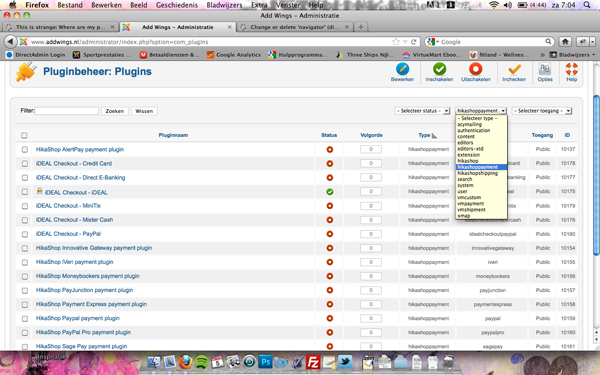Click the Firefox home button

point(565,42)
